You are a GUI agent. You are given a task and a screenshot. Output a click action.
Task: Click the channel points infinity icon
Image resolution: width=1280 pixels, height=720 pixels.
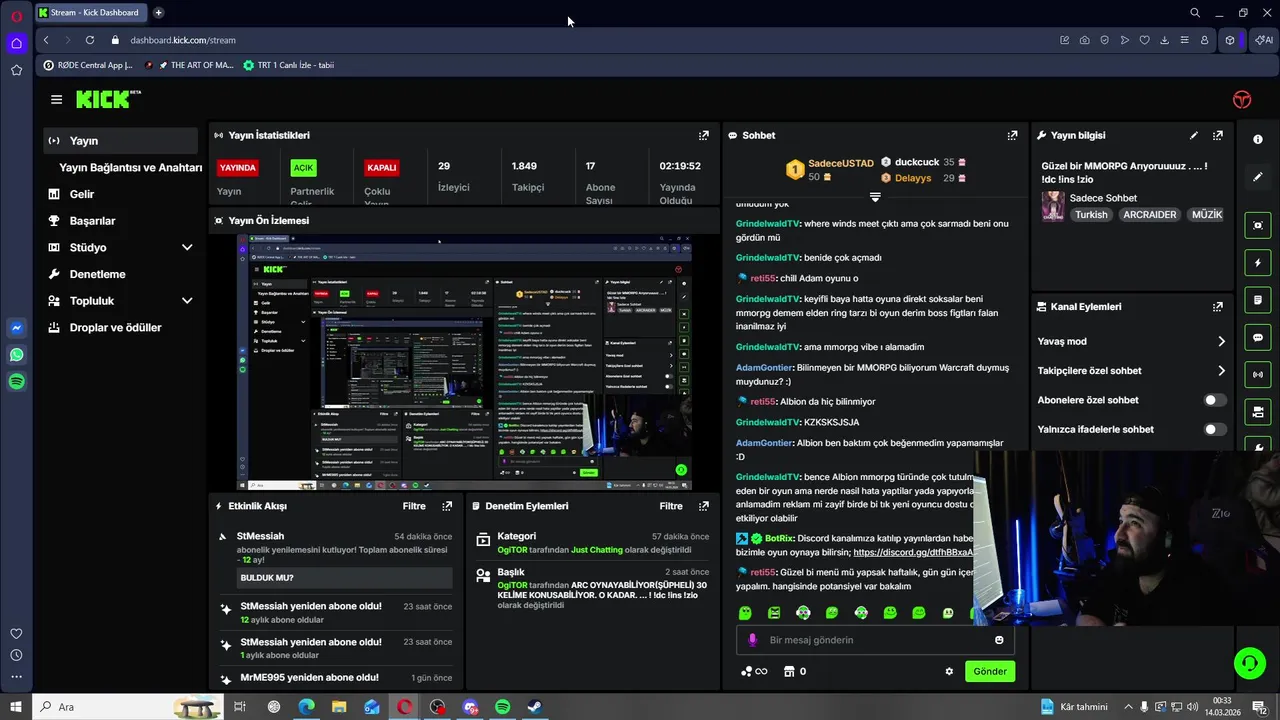pos(754,671)
